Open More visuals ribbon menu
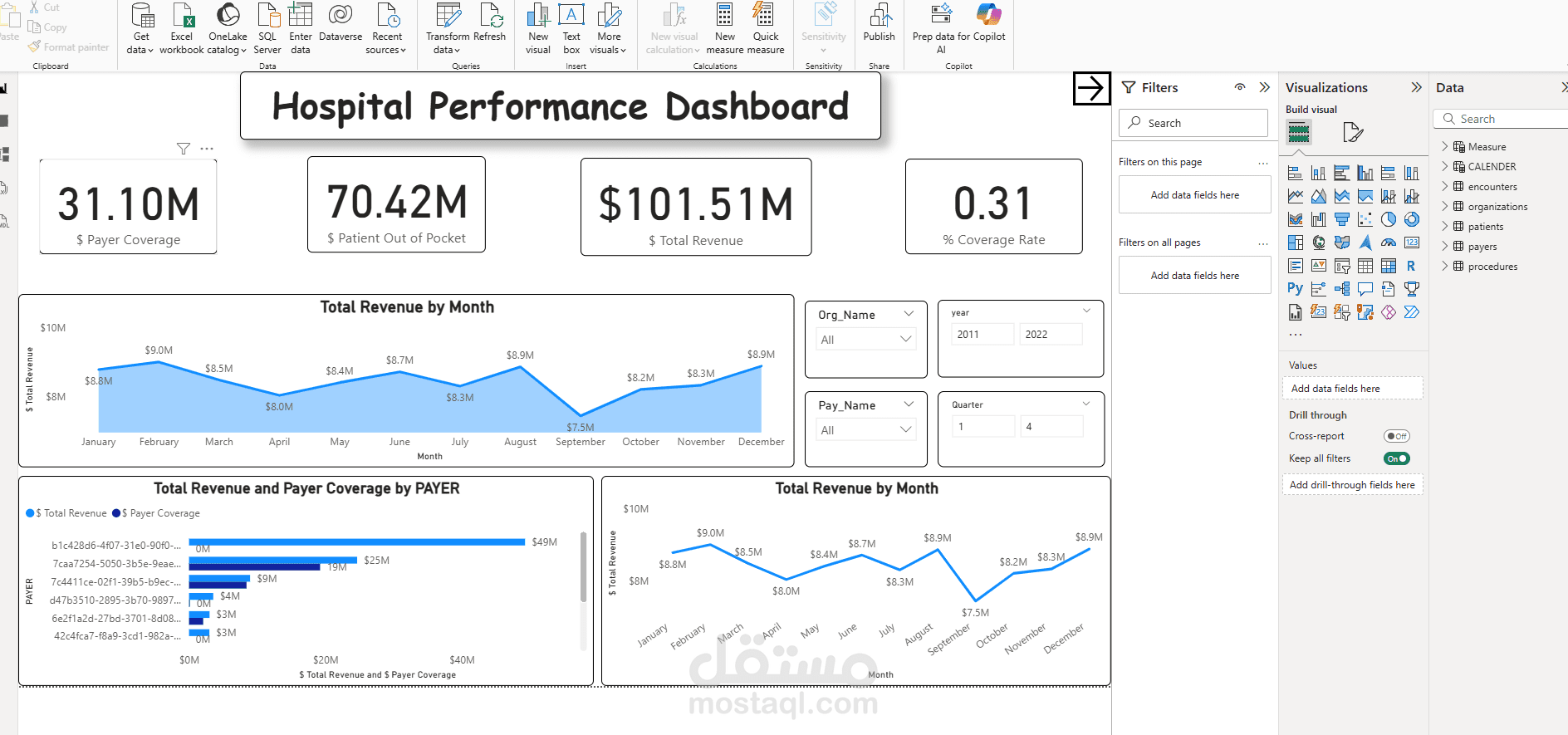This screenshot has height=735, width=1568. click(x=609, y=29)
